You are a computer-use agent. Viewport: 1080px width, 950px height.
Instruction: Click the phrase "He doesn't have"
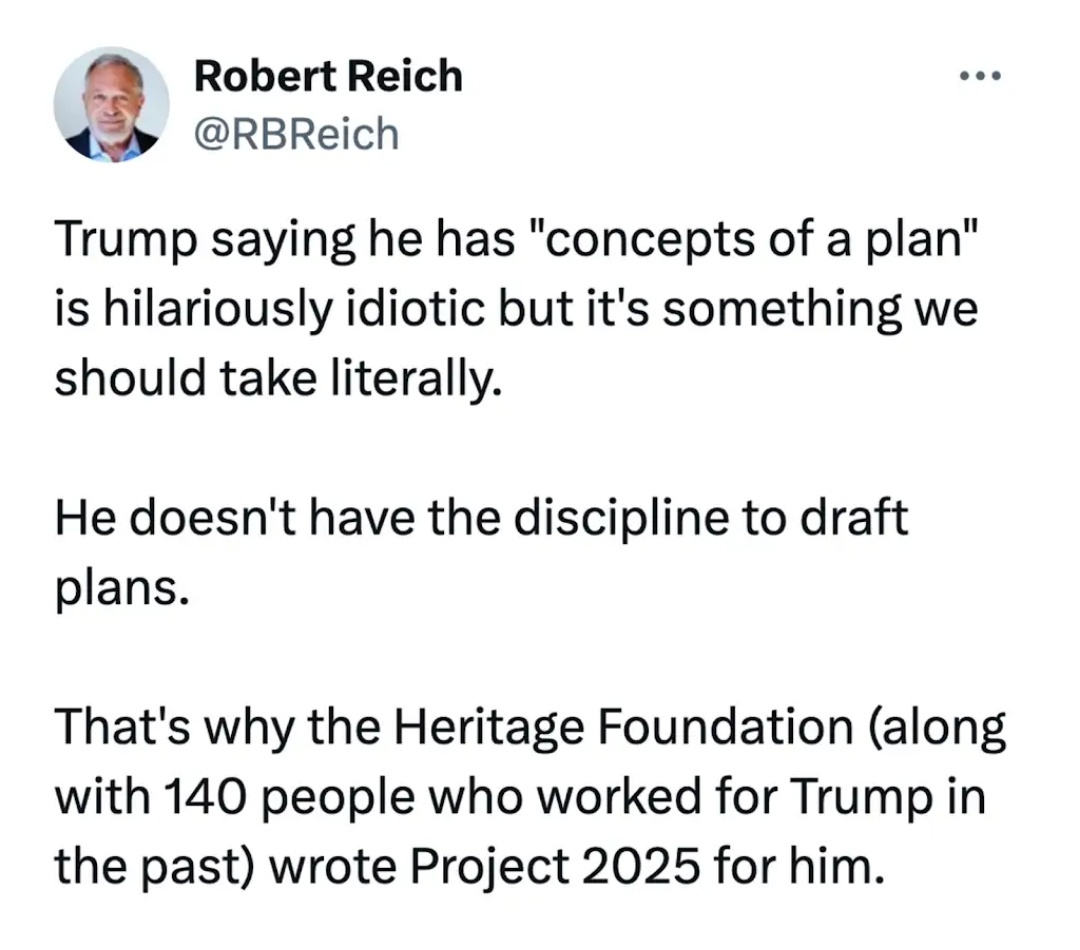pos(235,518)
